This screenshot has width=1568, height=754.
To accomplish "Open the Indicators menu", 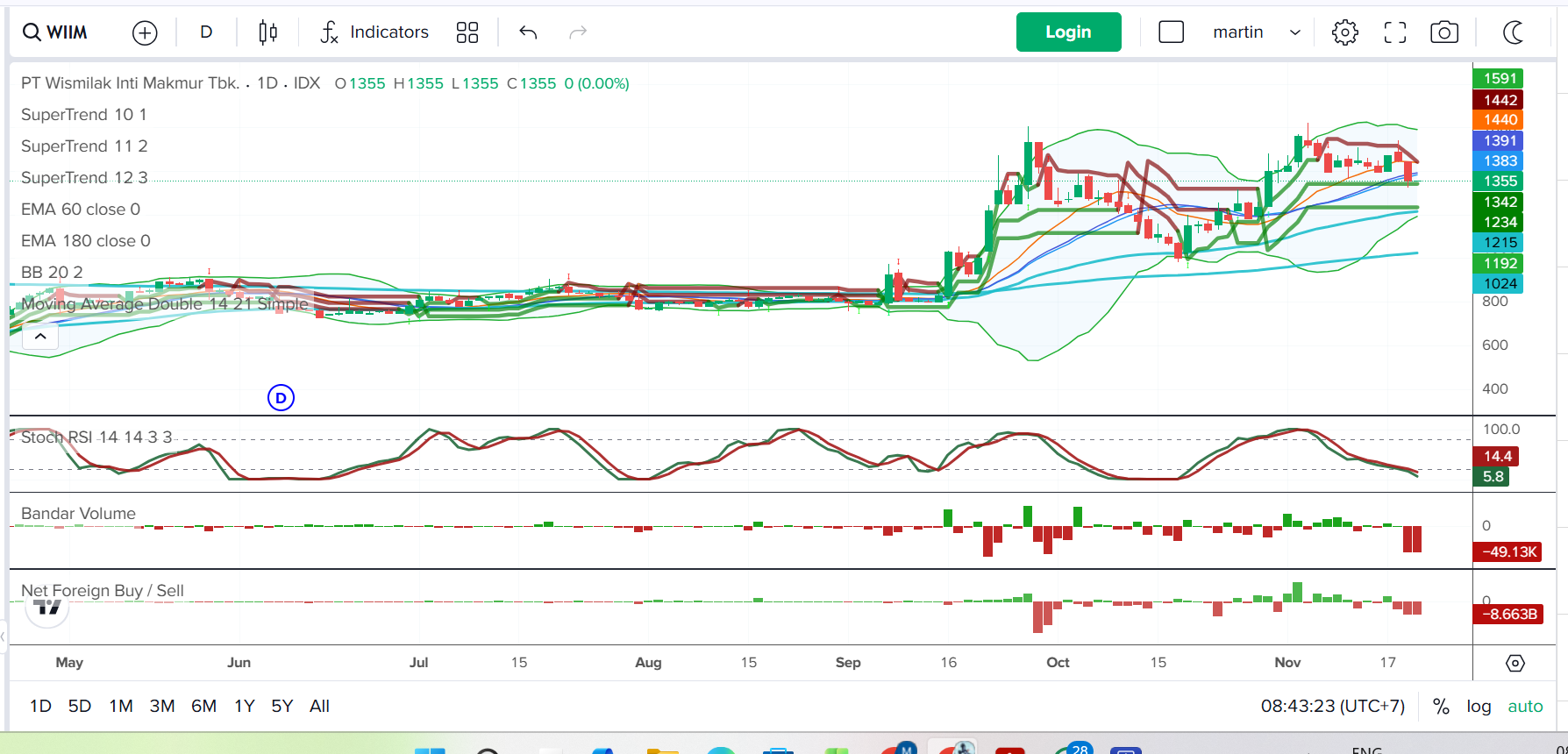I will [374, 32].
